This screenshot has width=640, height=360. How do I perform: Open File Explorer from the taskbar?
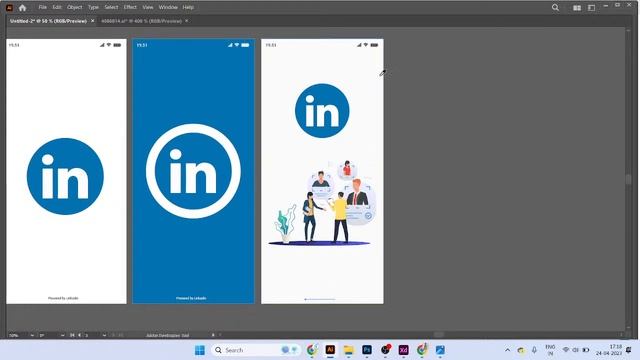(x=349, y=350)
